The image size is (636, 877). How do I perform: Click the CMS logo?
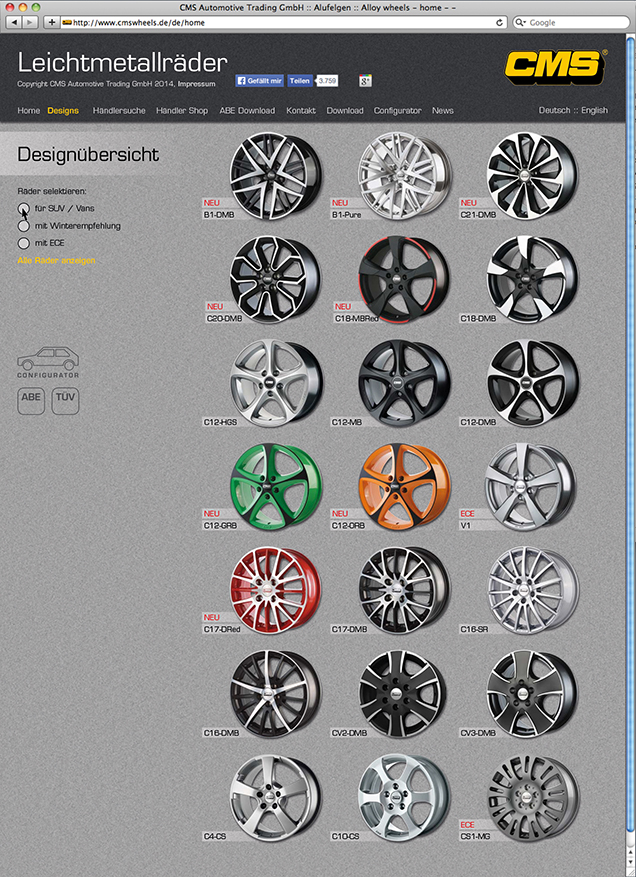click(x=555, y=67)
